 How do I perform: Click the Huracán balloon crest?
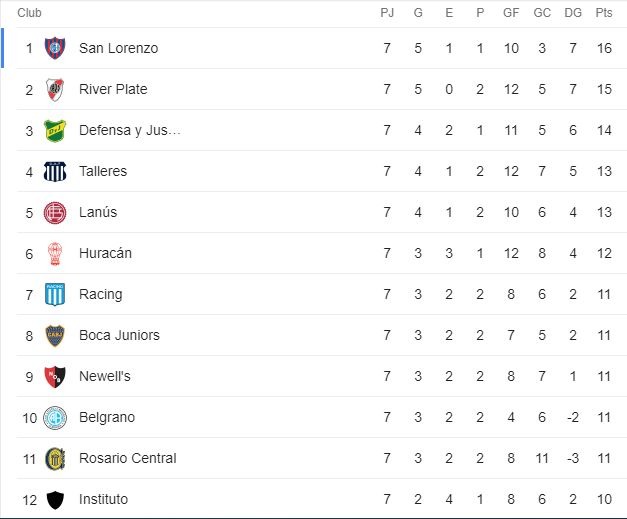coord(55,254)
